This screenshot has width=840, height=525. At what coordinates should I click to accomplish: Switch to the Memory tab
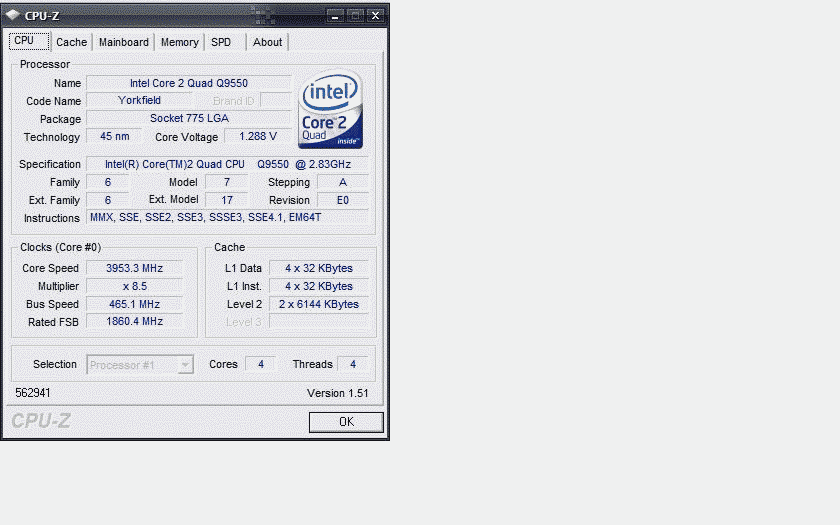179,42
